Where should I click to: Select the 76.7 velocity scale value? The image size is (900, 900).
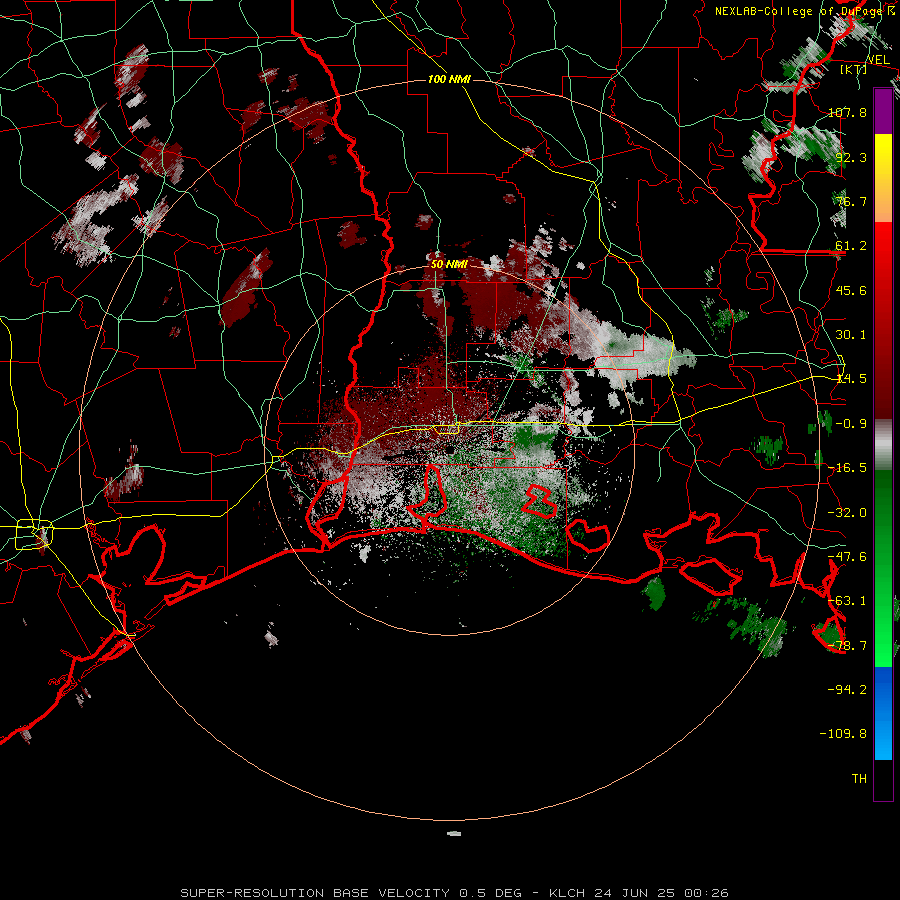click(851, 201)
